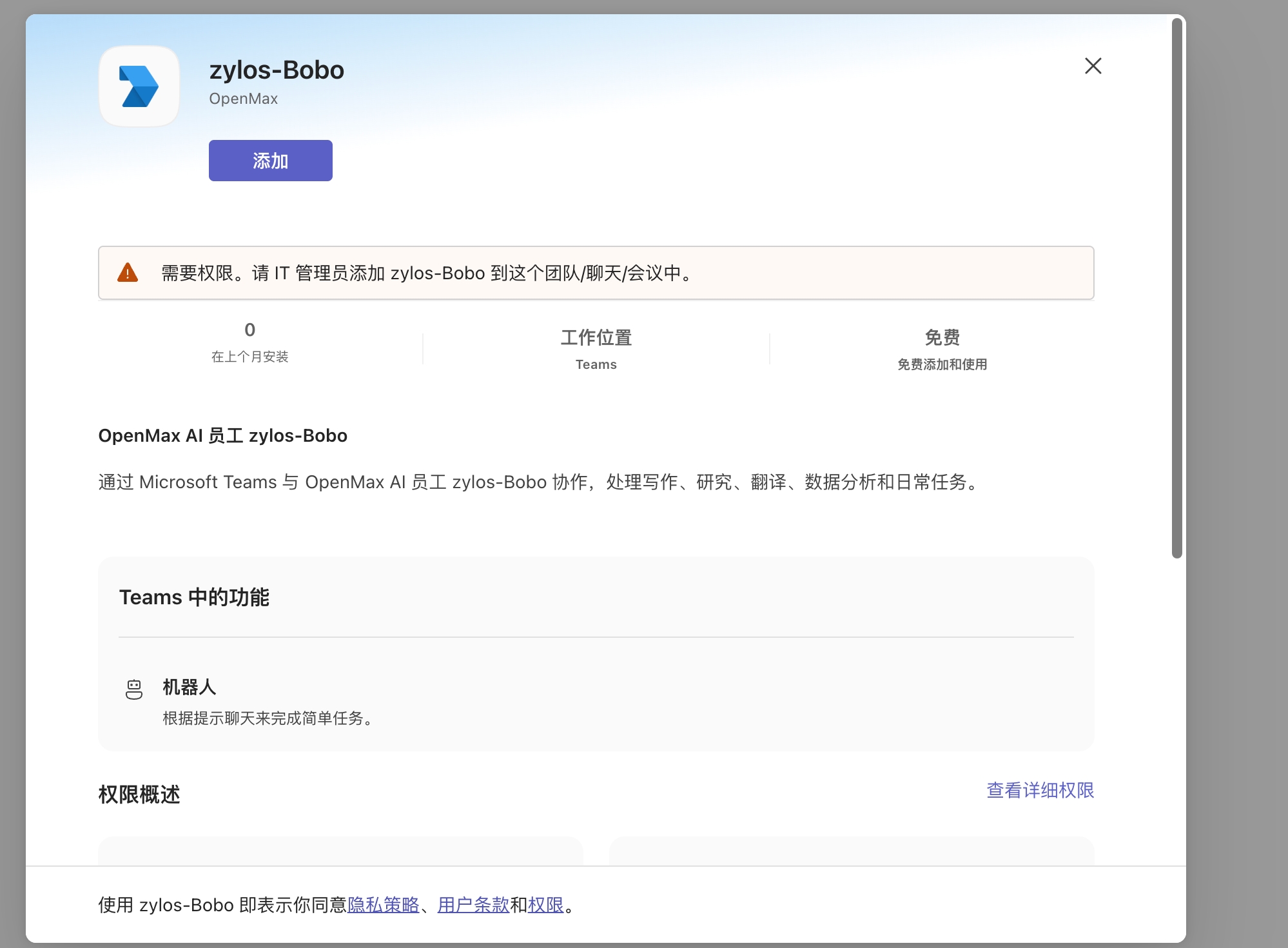This screenshot has width=1288, height=948.
Task: Open the 隐私策略 link
Action: pyautogui.click(x=384, y=905)
